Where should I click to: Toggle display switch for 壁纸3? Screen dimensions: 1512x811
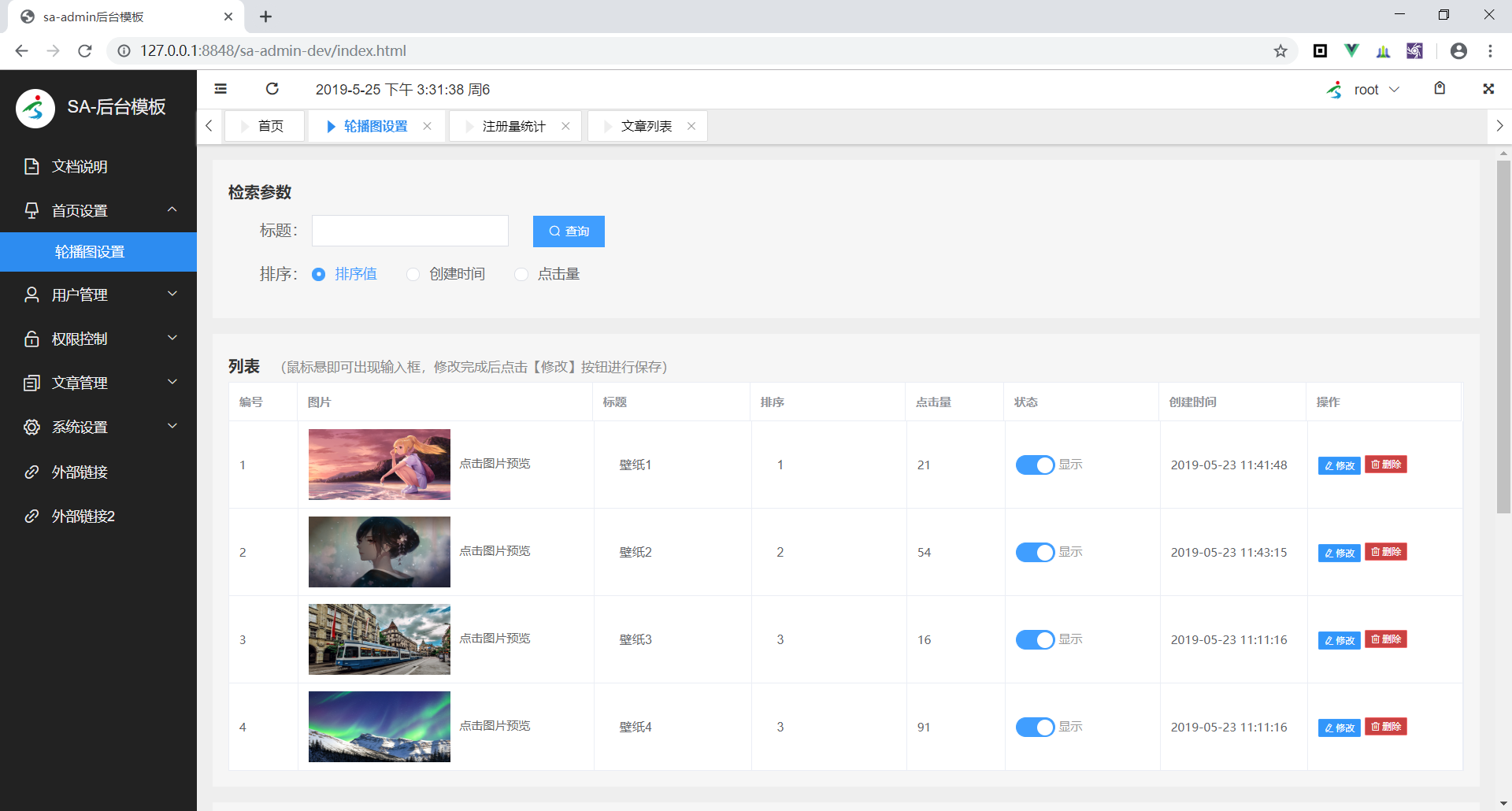[x=1035, y=640]
